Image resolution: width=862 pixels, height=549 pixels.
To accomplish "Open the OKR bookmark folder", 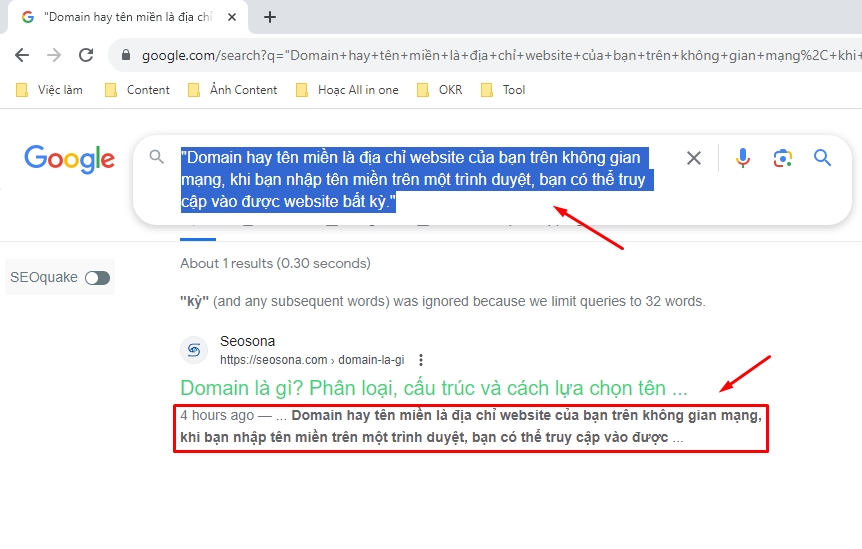I will [440, 90].
